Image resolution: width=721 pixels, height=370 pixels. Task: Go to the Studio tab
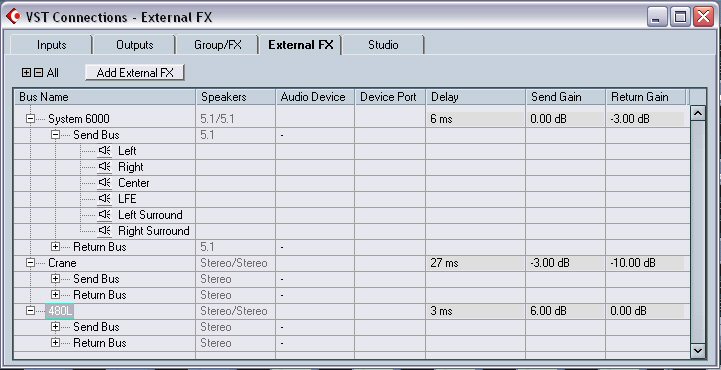pyautogui.click(x=383, y=45)
